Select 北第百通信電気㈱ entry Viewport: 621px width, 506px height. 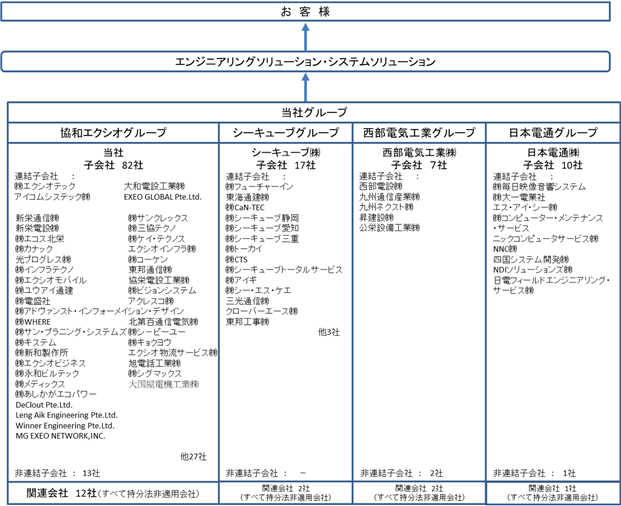[163, 321]
